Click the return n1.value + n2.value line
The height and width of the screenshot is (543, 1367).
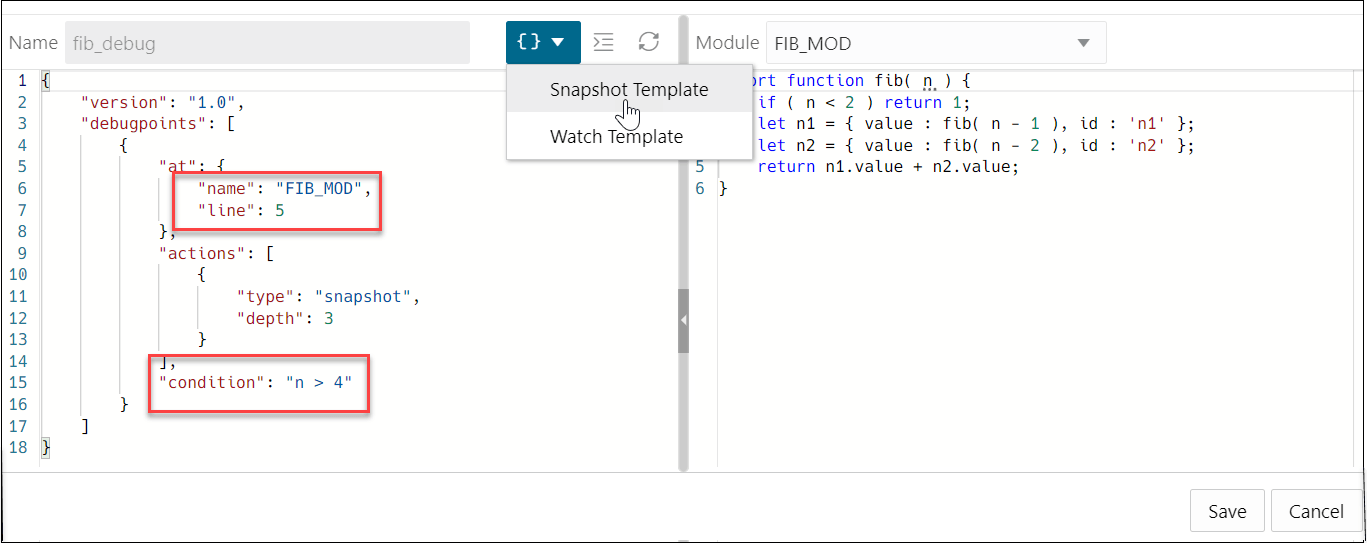pyautogui.click(x=887, y=167)
